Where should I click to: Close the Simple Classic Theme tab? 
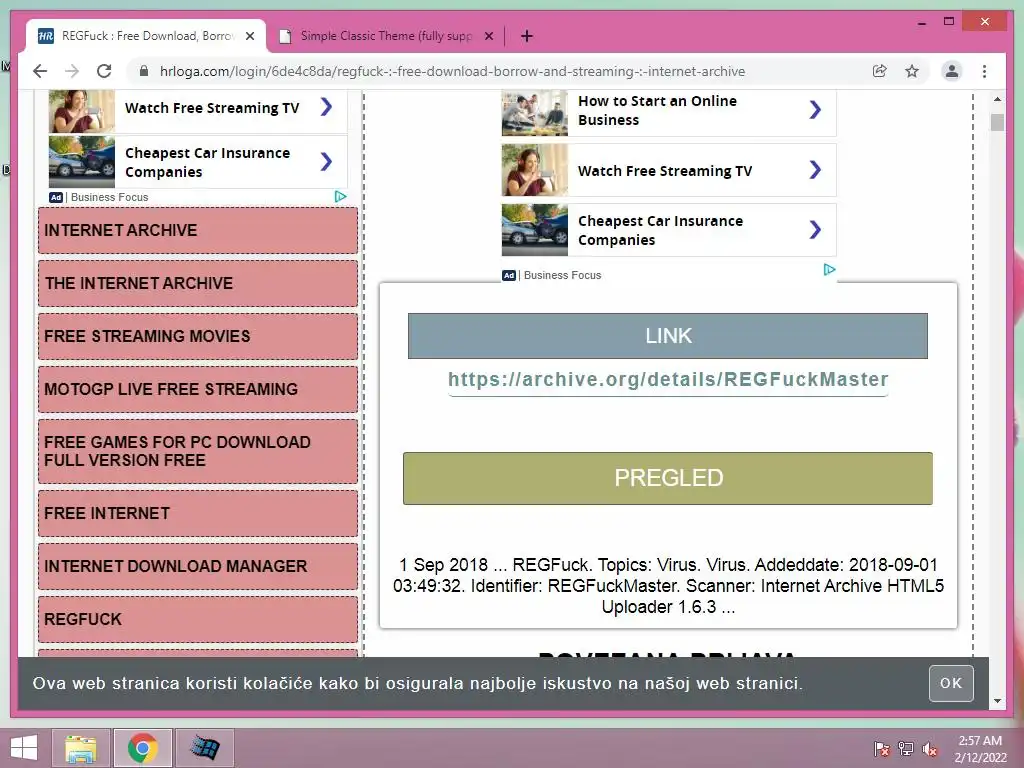point(488,36)
